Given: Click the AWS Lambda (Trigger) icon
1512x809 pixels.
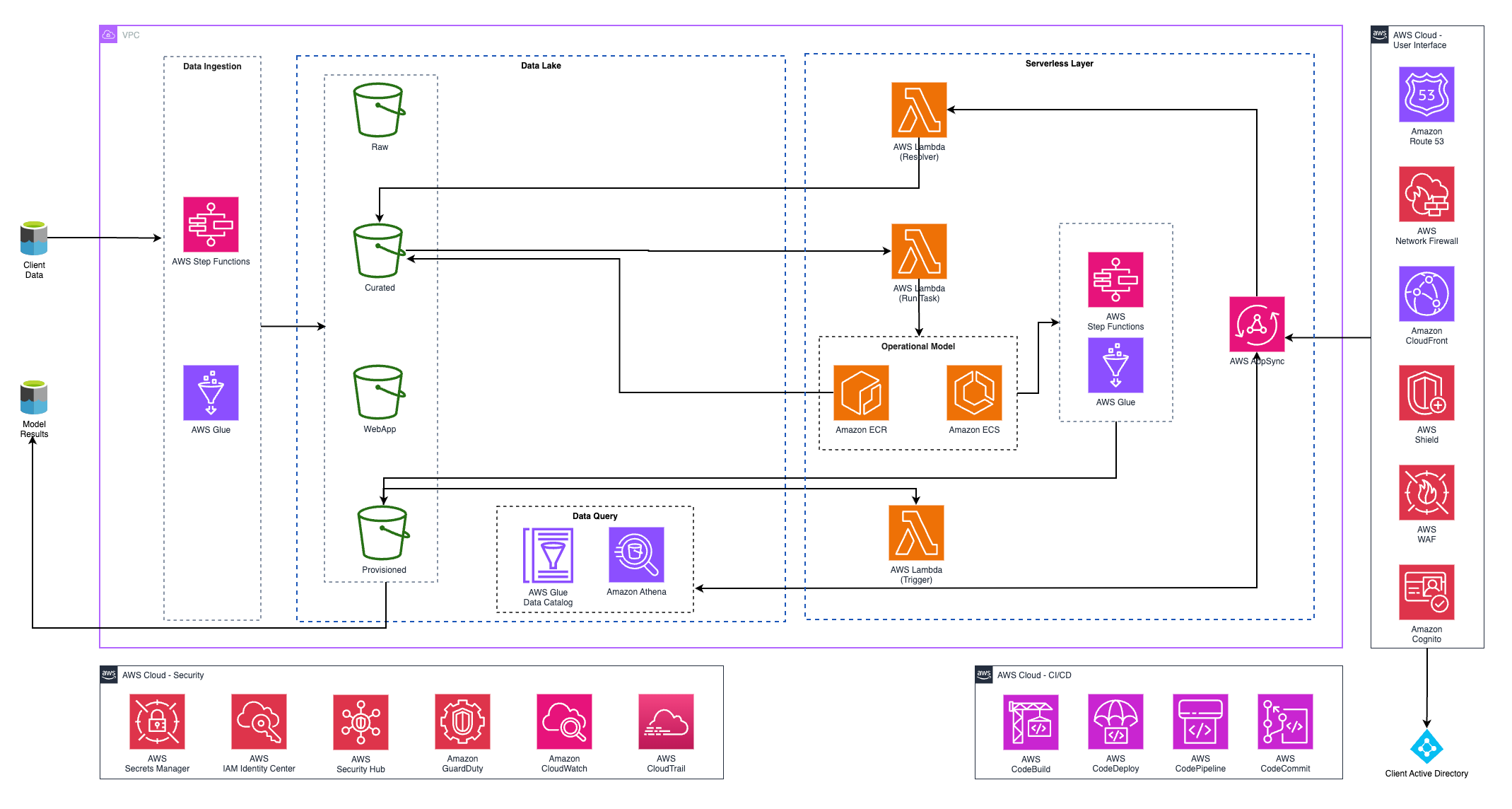Looking at the screenshot, I should tap(916, 532).
